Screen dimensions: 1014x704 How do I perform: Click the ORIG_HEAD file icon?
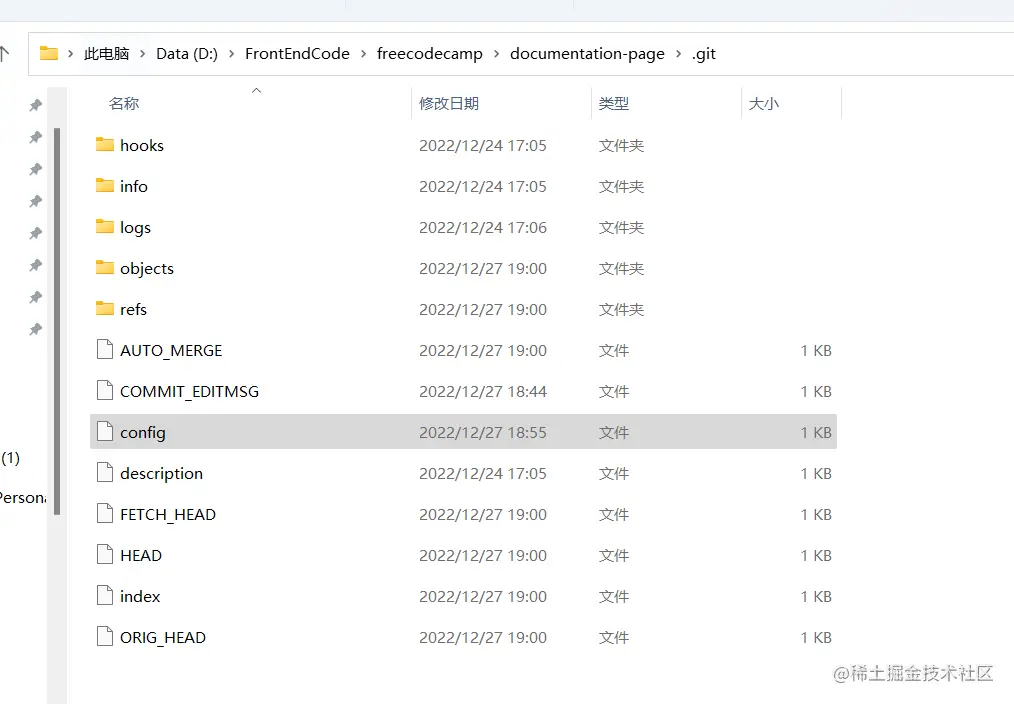pyautogui.click(x=105, y=637)
